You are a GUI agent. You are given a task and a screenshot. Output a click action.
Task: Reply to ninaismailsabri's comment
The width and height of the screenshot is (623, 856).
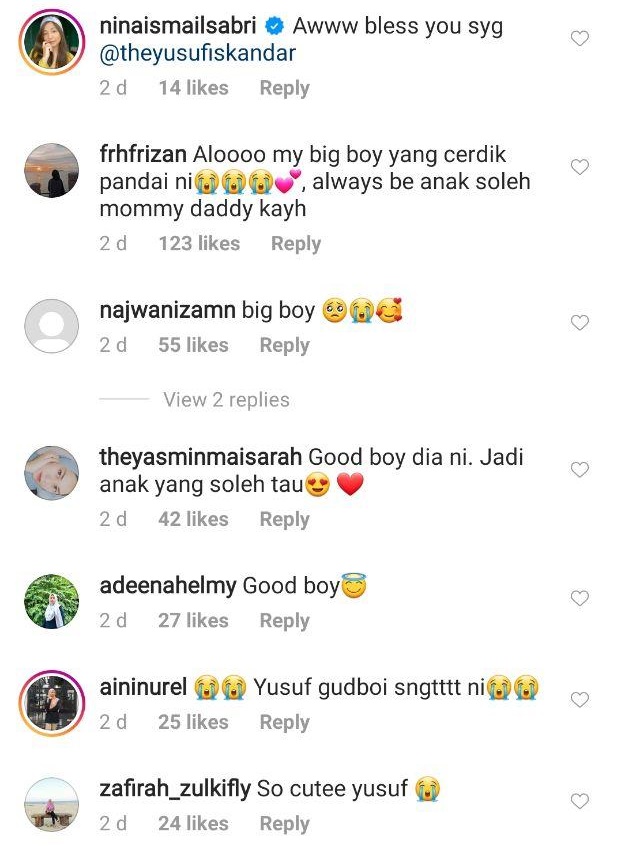click(284, 88)
